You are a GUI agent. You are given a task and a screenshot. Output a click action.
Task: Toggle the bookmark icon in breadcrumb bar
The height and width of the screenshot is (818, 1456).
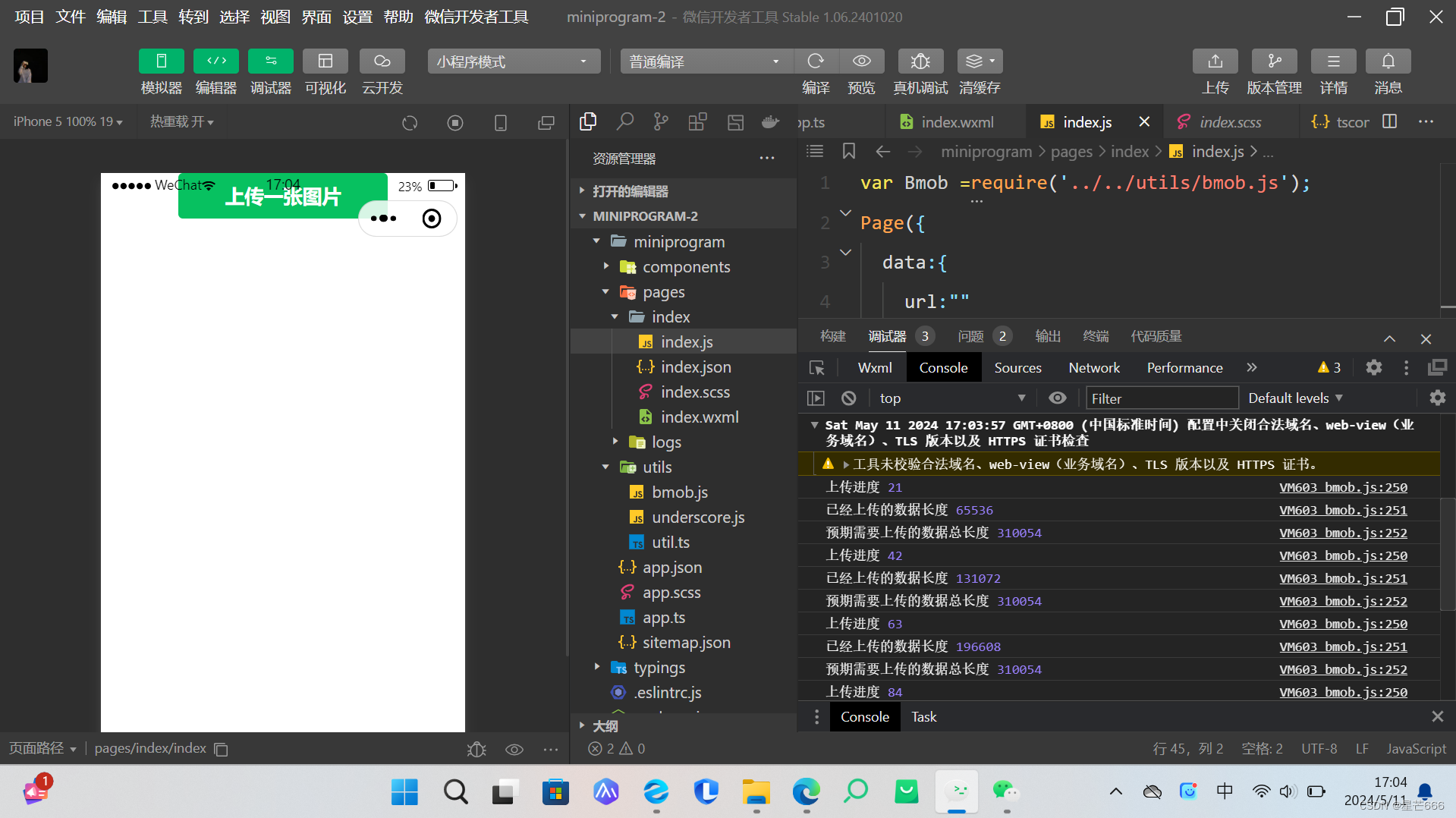pyautogui.click(x=849, y=151)
